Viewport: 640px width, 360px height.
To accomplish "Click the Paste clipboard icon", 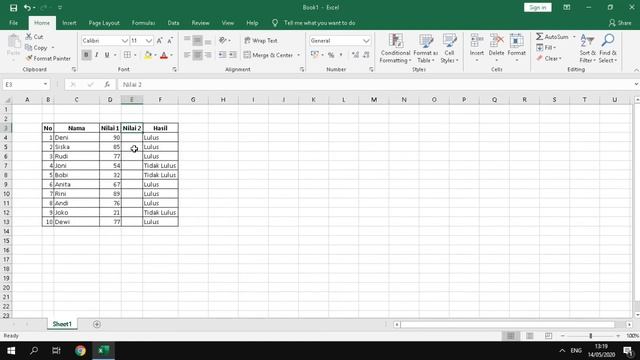I will pos(13,42).
